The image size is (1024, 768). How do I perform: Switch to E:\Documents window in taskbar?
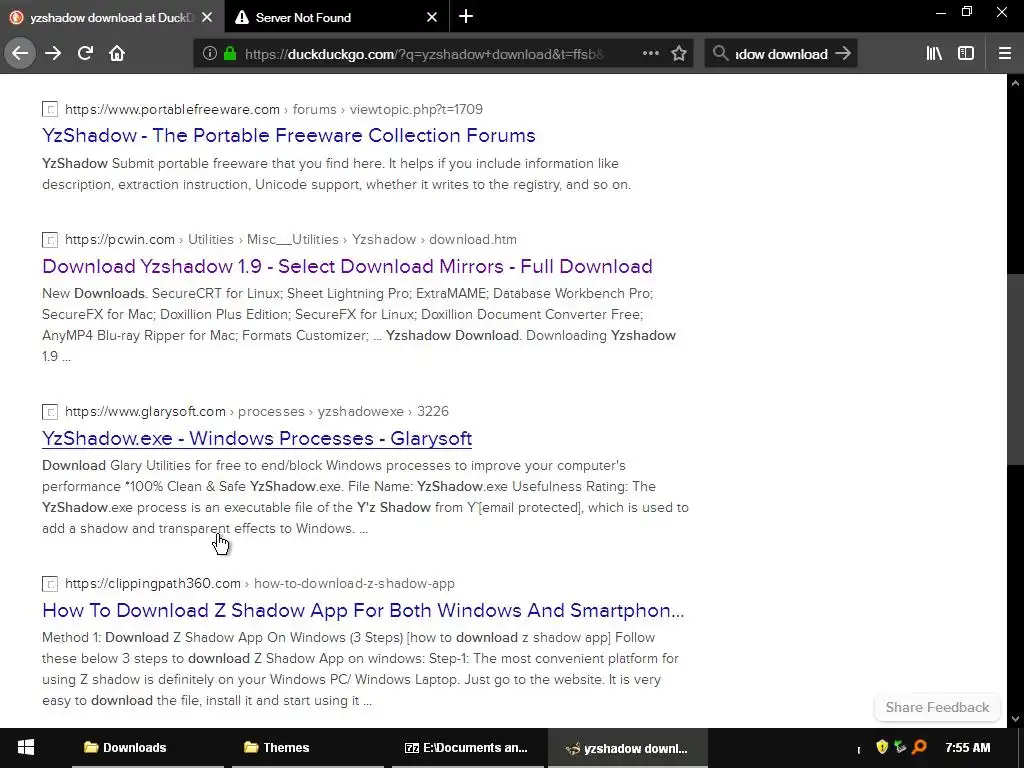[x=468, y=748]
